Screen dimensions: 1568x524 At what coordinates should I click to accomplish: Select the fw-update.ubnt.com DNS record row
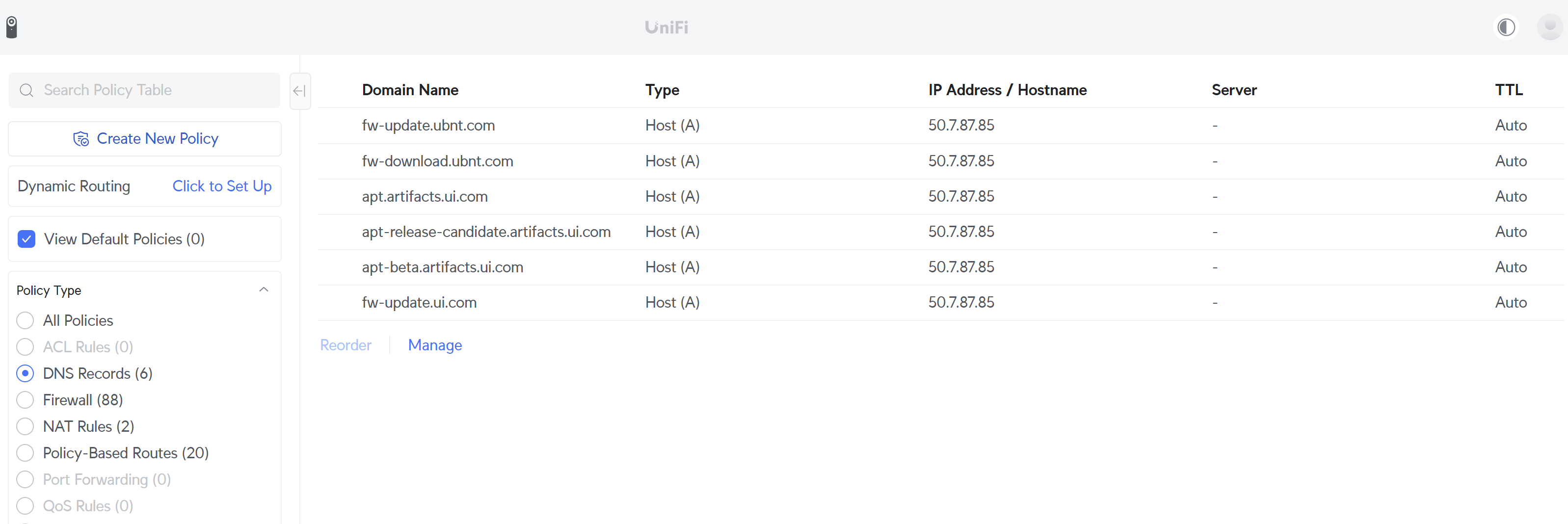pyautogui.click(x=428, y=126)
